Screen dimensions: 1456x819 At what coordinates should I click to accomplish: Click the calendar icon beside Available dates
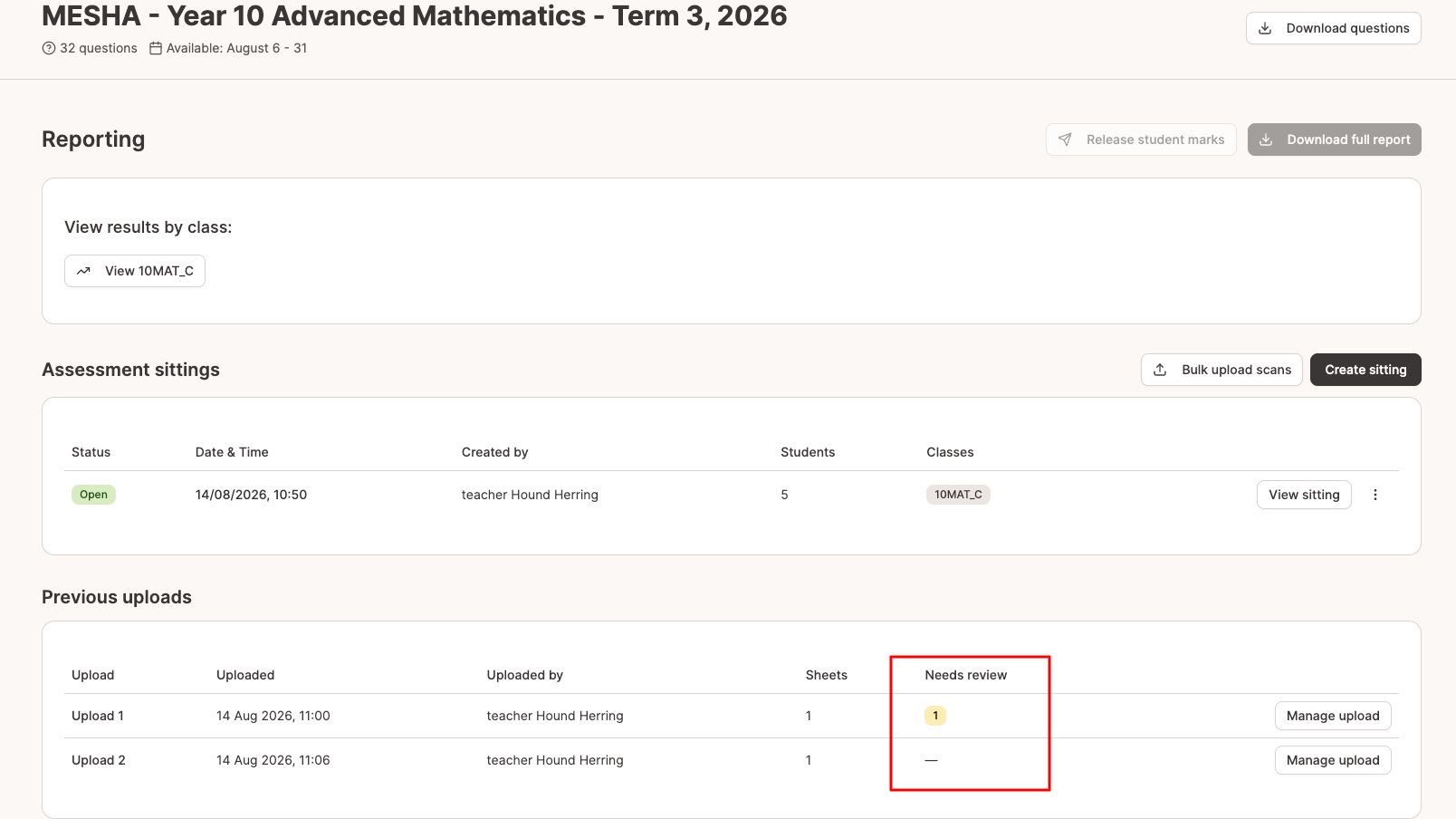click(x=156, y=48)
